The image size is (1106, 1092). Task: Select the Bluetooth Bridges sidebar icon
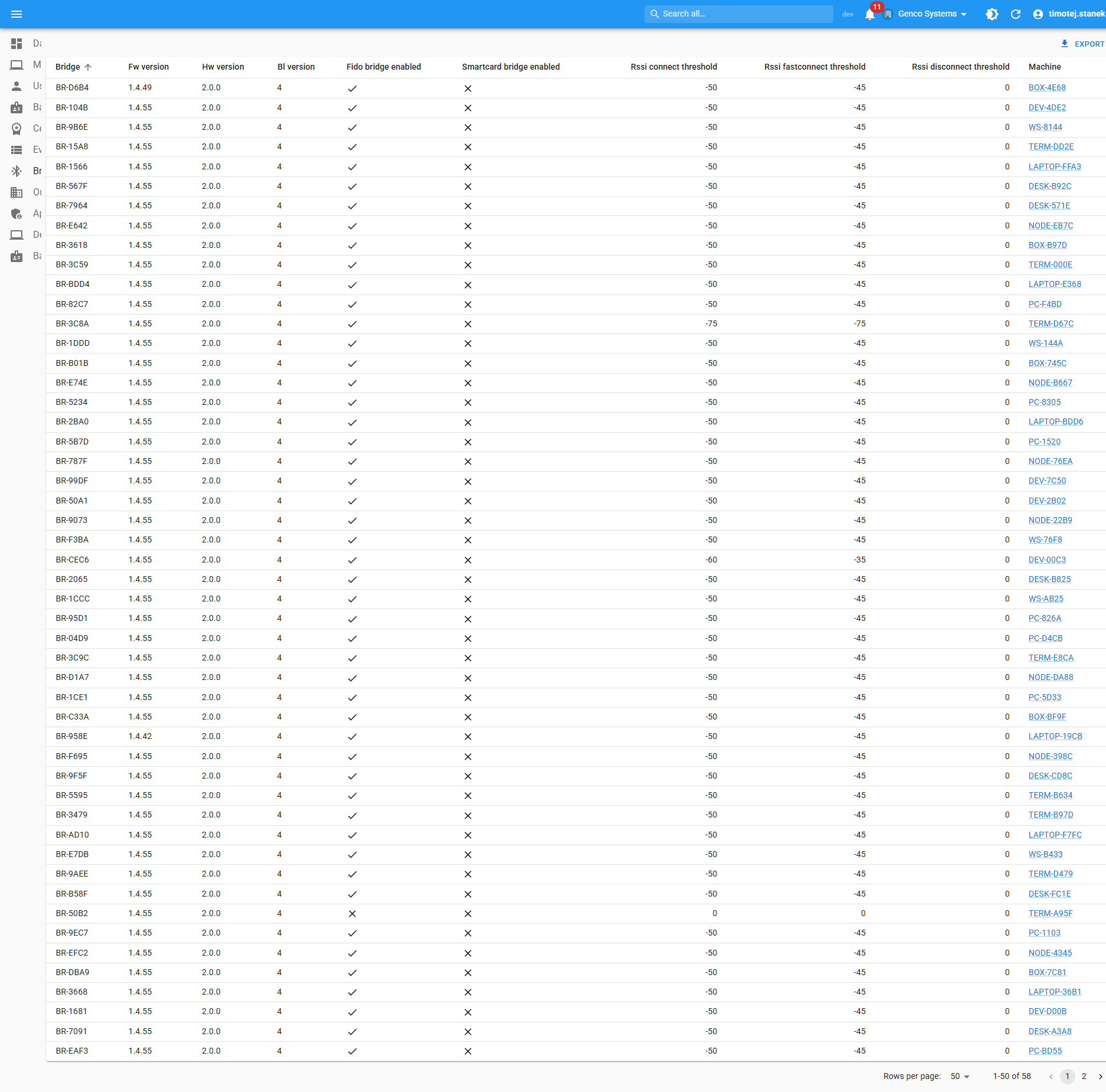coord(17,171)
